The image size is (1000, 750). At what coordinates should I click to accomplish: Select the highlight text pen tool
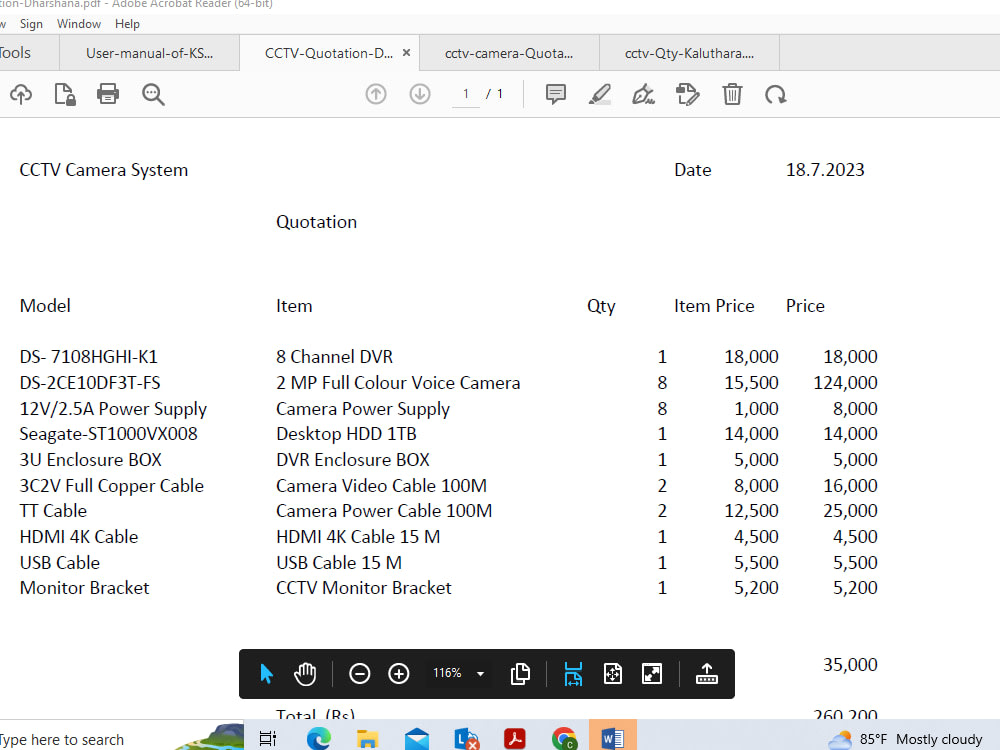point(599,94)
